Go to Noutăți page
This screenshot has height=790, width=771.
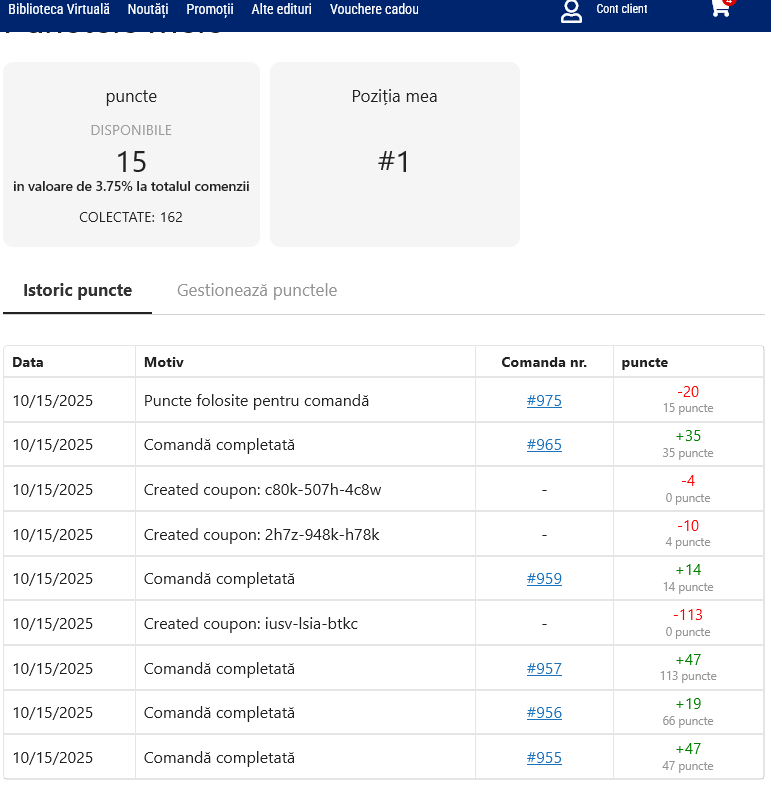click(x=148, y=9)
